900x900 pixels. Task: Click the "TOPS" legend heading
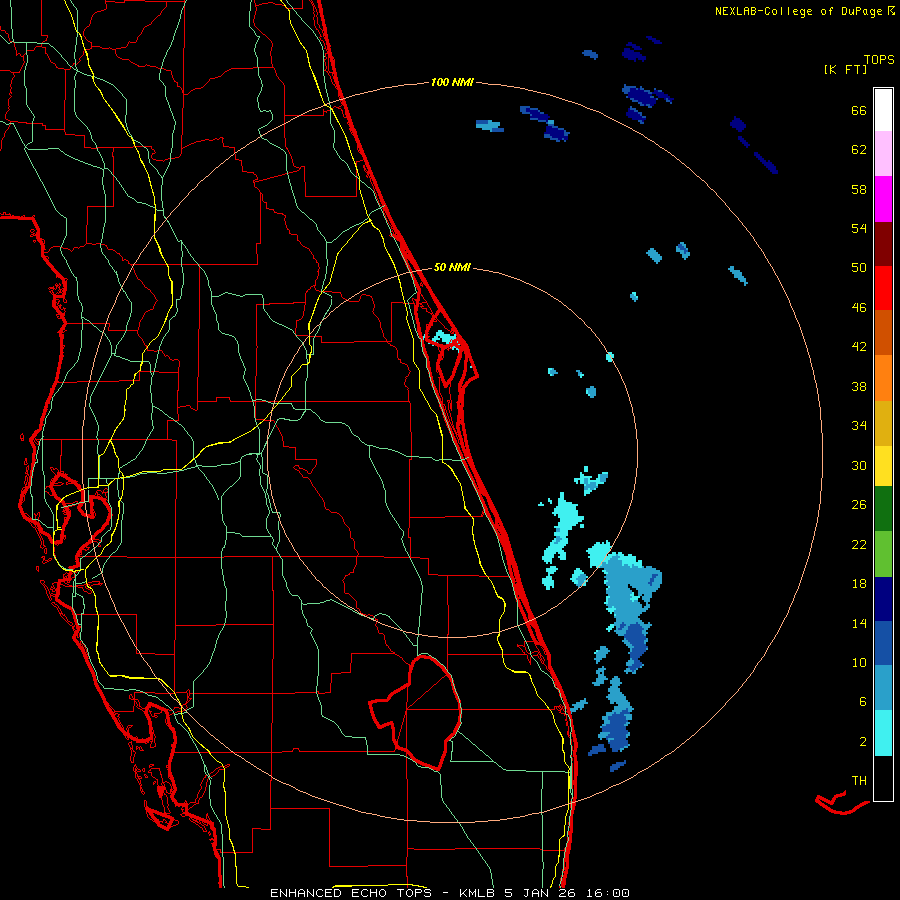879,59
